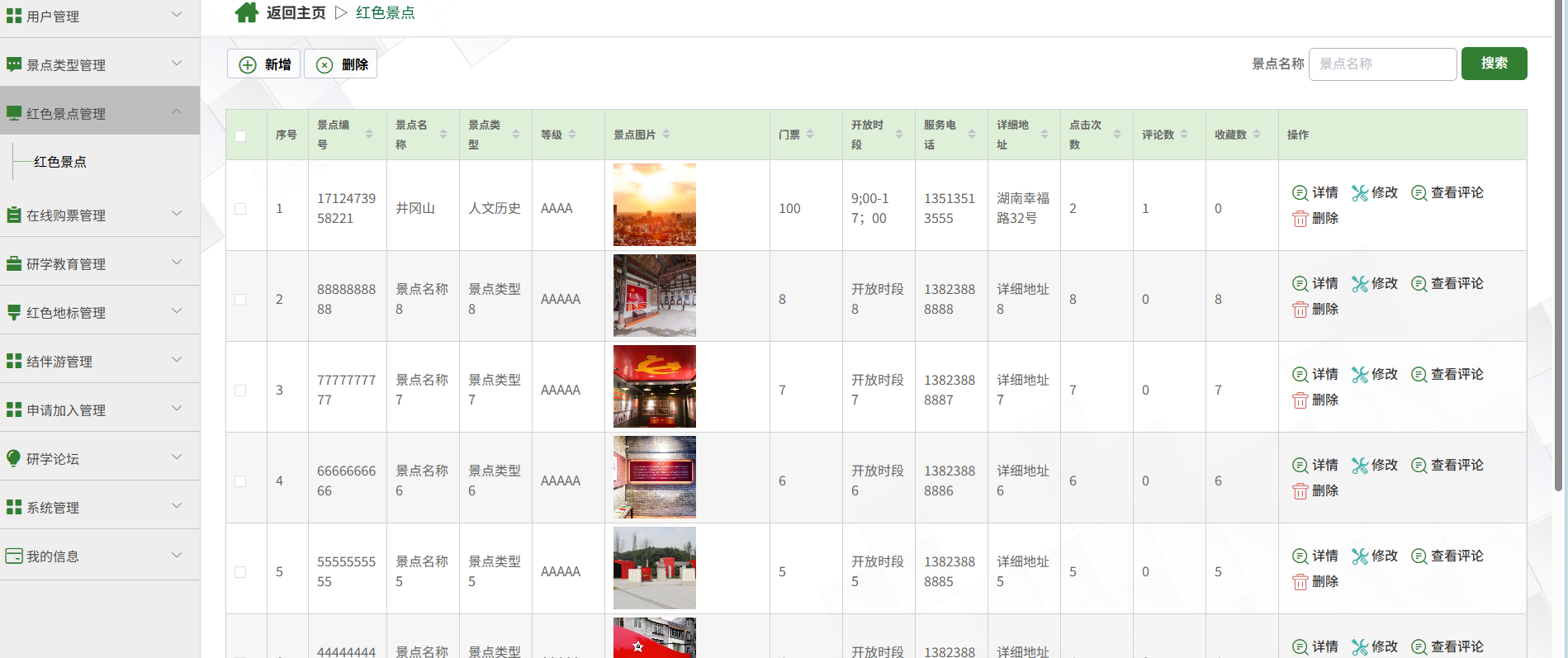Click trash icon for 井冈山 row
The height and width of the screenshot is (658, 1568).
click(x=1300, y=219)
